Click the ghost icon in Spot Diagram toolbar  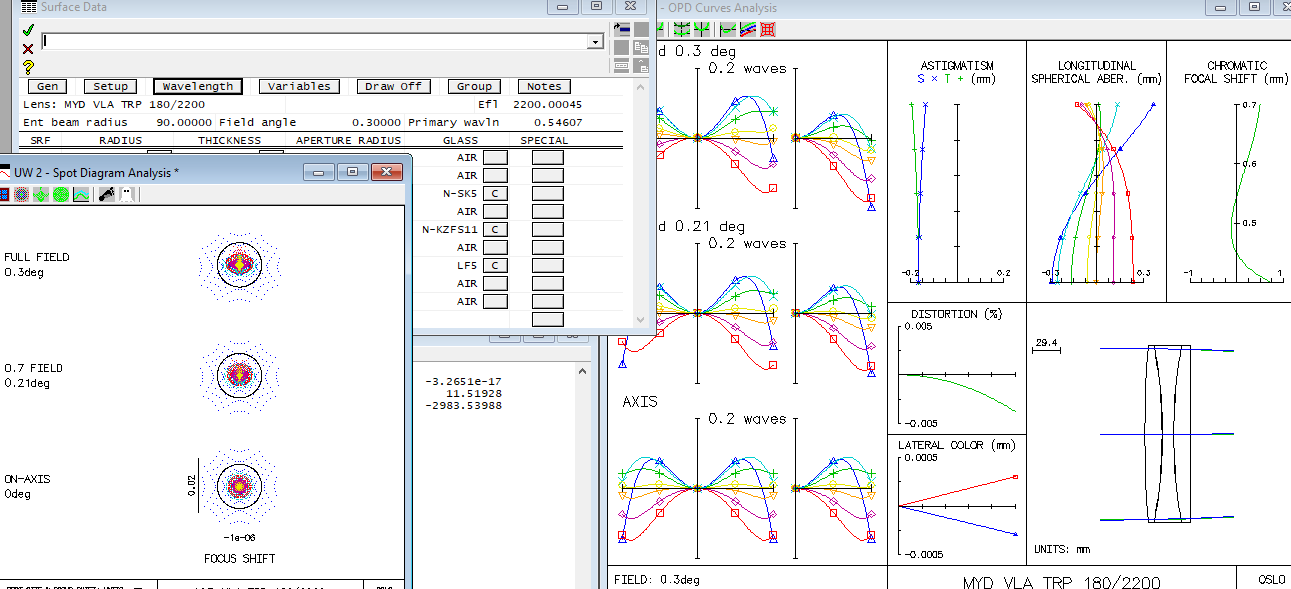(126, 195)
